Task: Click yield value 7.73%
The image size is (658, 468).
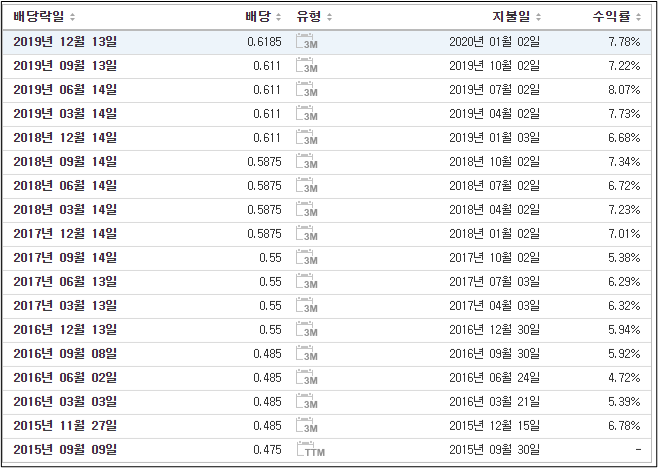Action: click(x=624, y=113)
